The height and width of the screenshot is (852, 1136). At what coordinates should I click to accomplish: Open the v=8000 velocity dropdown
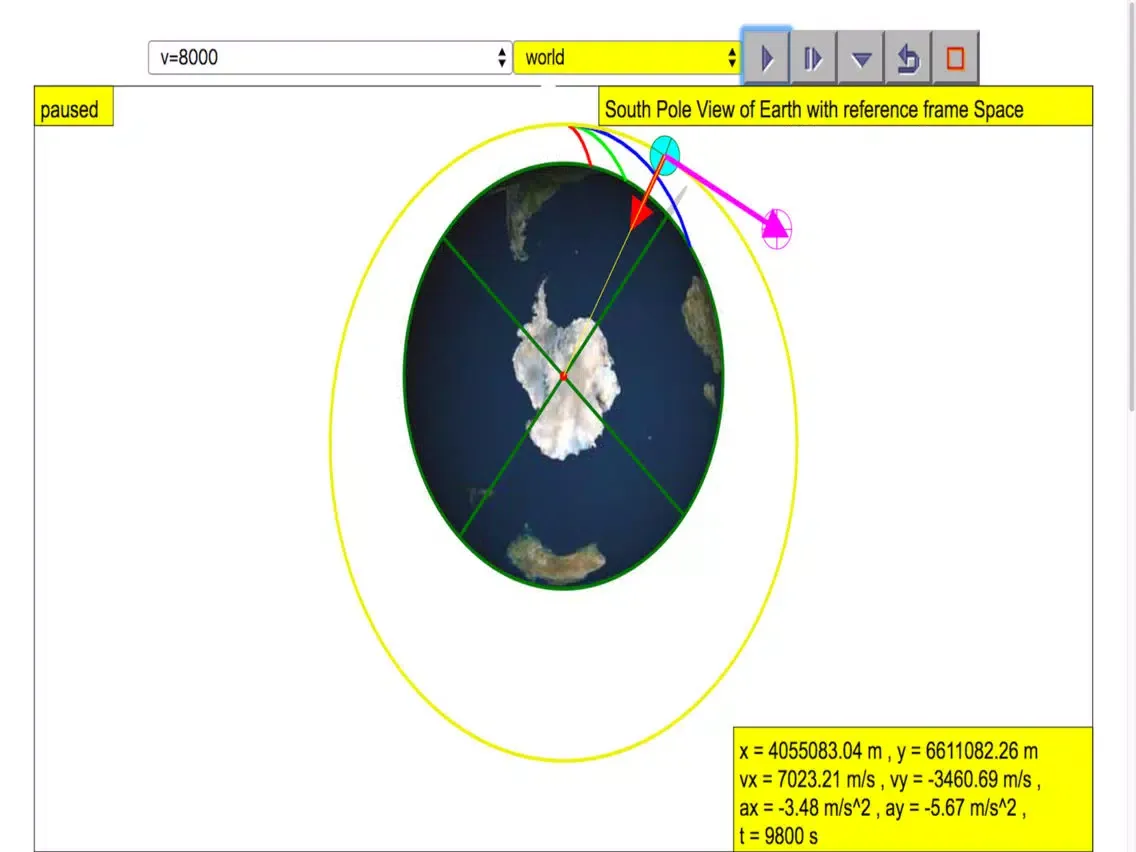[329, 58]
